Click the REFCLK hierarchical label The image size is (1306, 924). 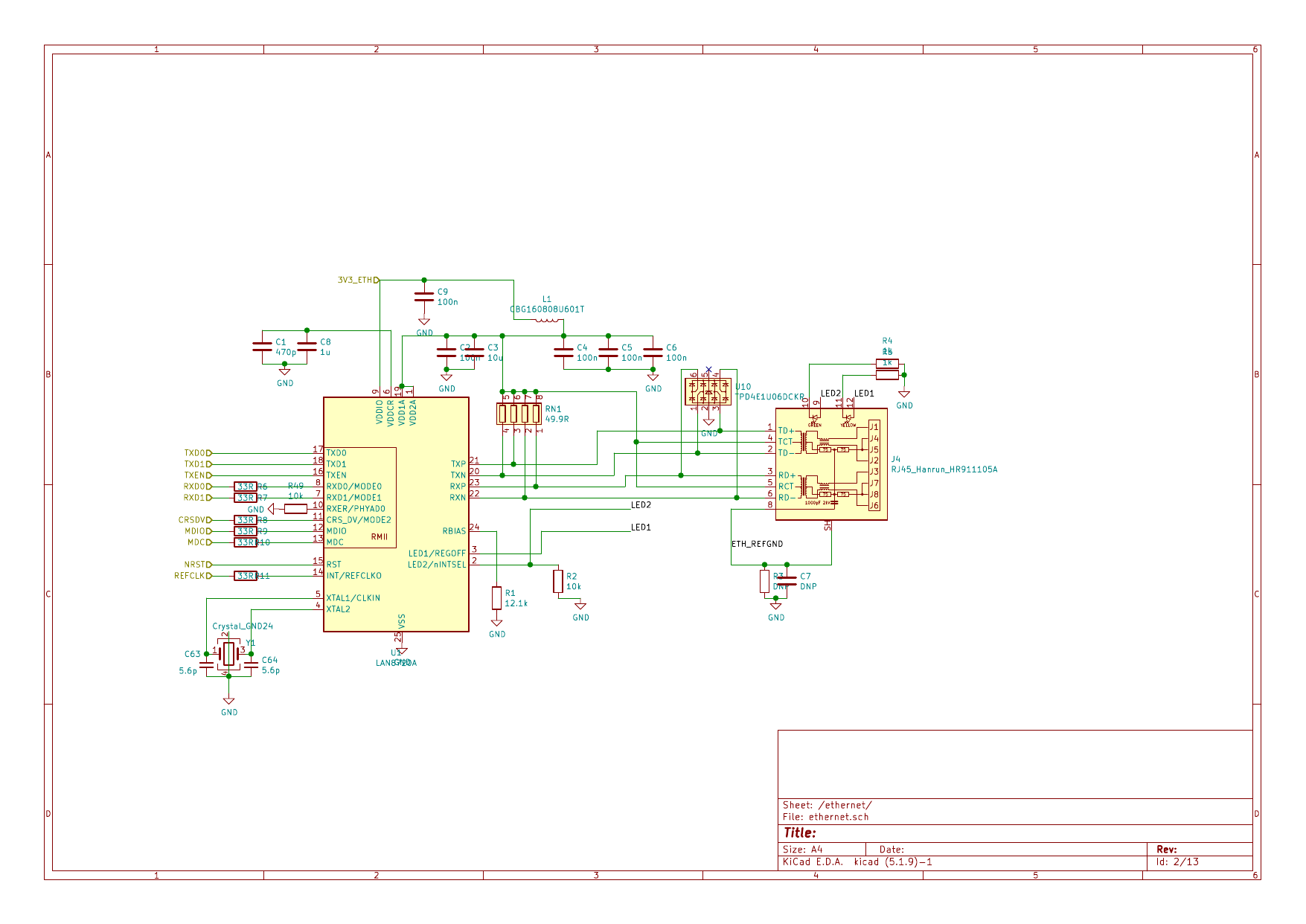pyautogui.click(x=192, y=576)
